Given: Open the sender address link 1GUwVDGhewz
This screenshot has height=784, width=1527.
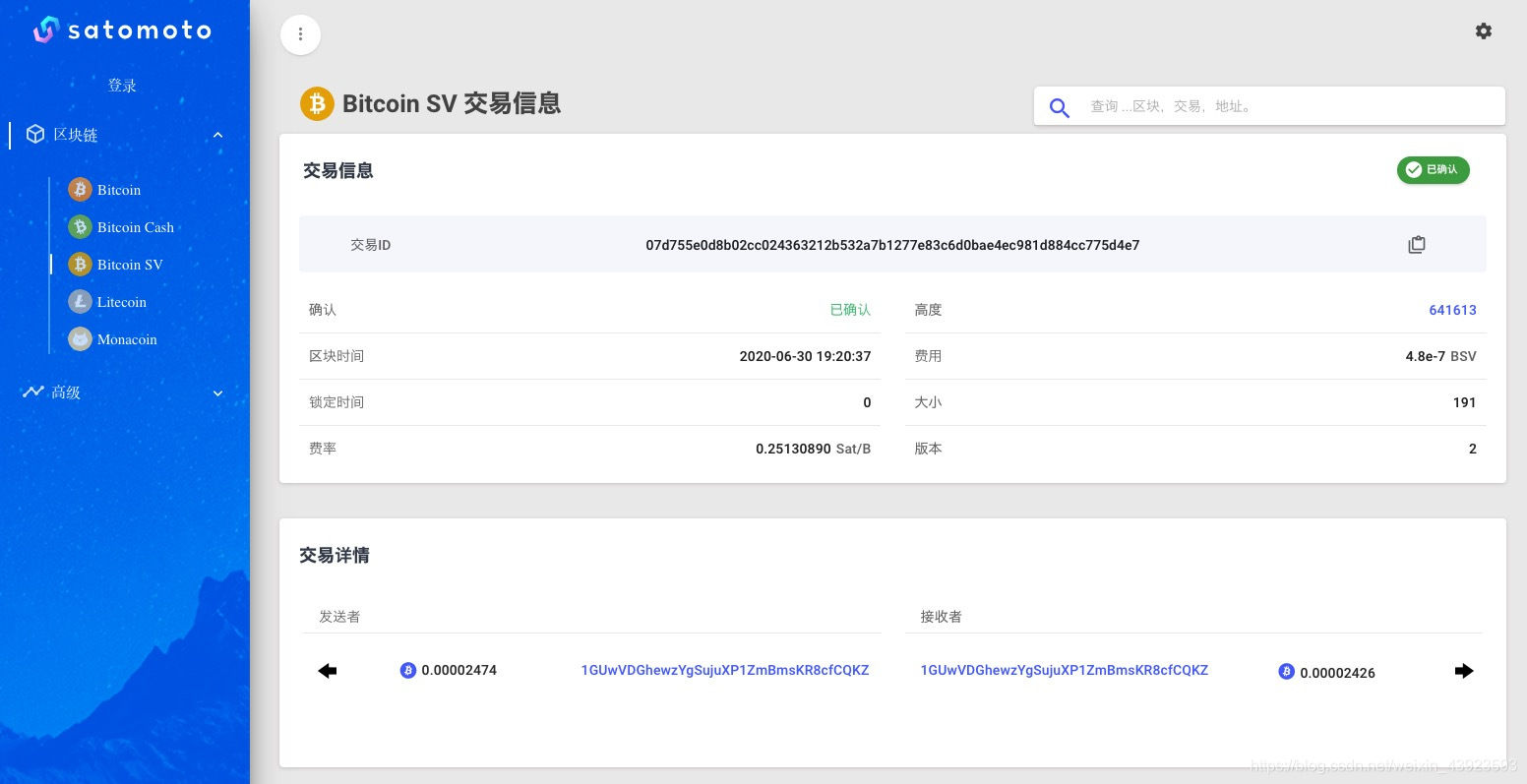Looking at the screenshot, I should (x=725, y=670).
